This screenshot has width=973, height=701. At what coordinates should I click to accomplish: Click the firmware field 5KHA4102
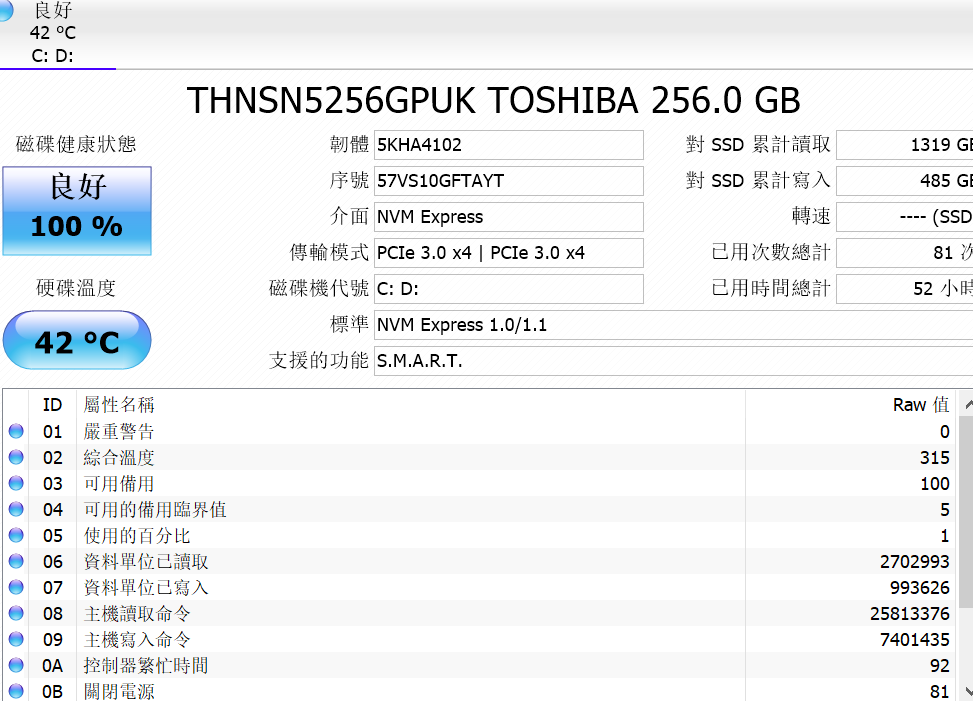click(509, 145)
